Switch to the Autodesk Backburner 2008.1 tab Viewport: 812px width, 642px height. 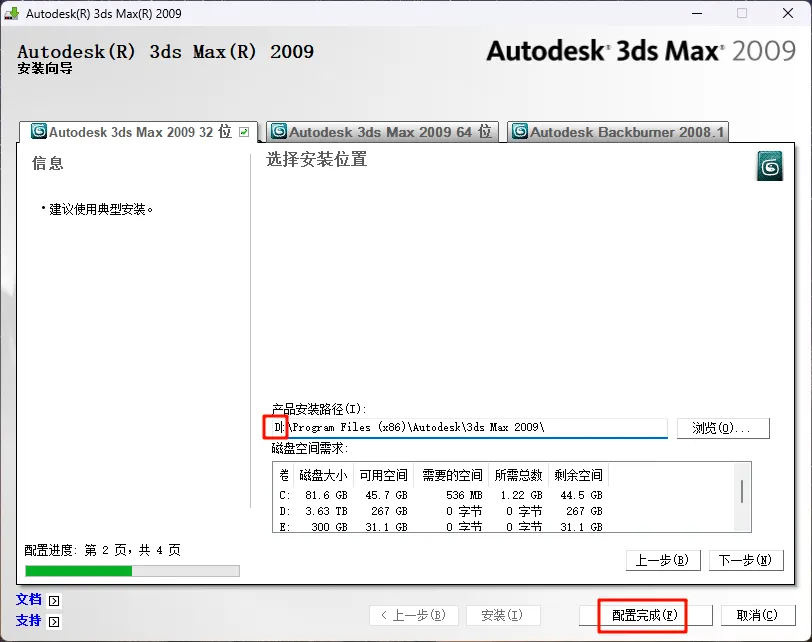coord(618,132)
